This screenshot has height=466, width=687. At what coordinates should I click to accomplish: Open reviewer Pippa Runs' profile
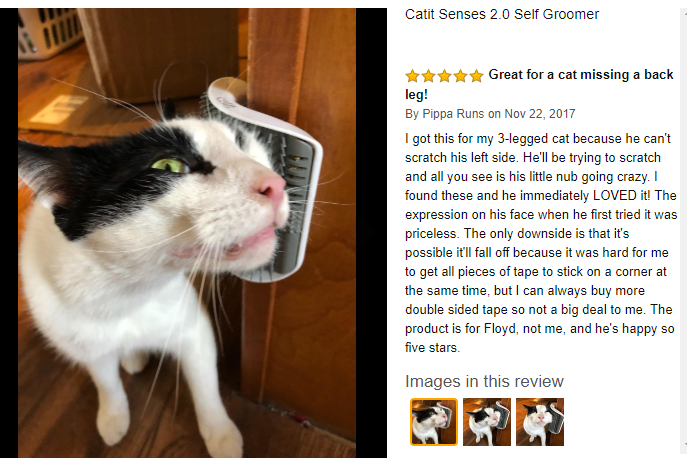(x=453, y=114)
